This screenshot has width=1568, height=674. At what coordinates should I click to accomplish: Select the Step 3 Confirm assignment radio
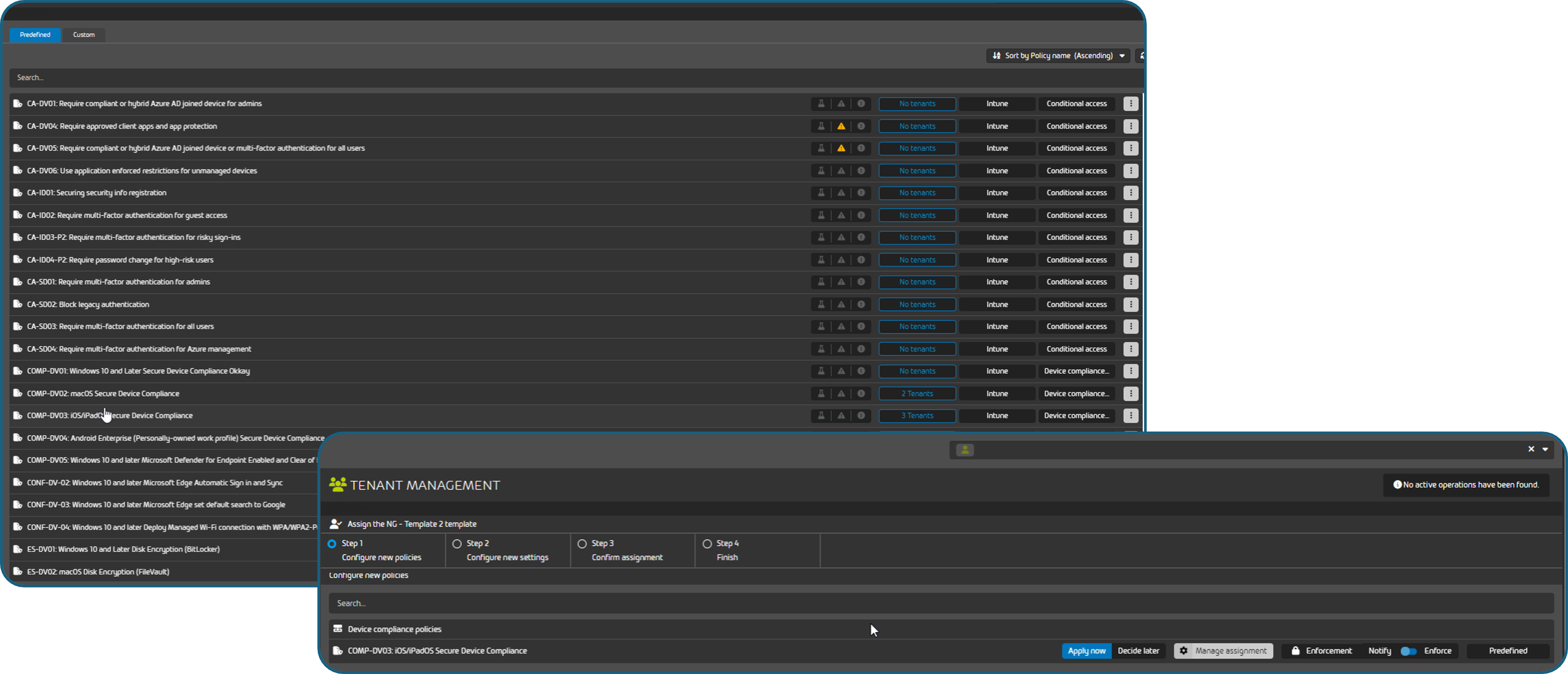click(x=582, y=544)
